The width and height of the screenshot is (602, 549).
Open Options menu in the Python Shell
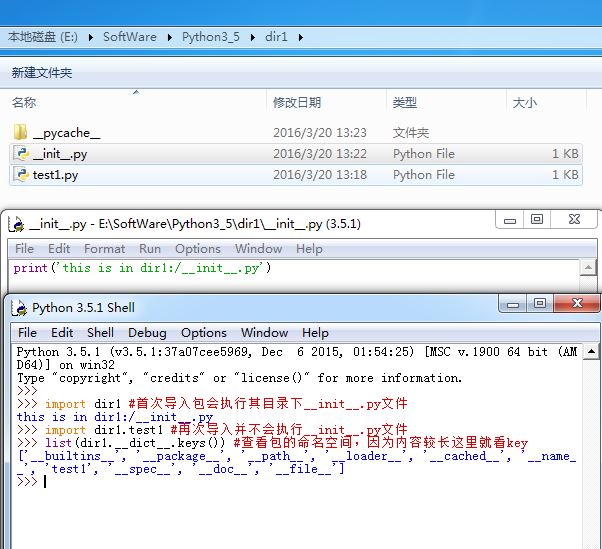click(204, 332)
